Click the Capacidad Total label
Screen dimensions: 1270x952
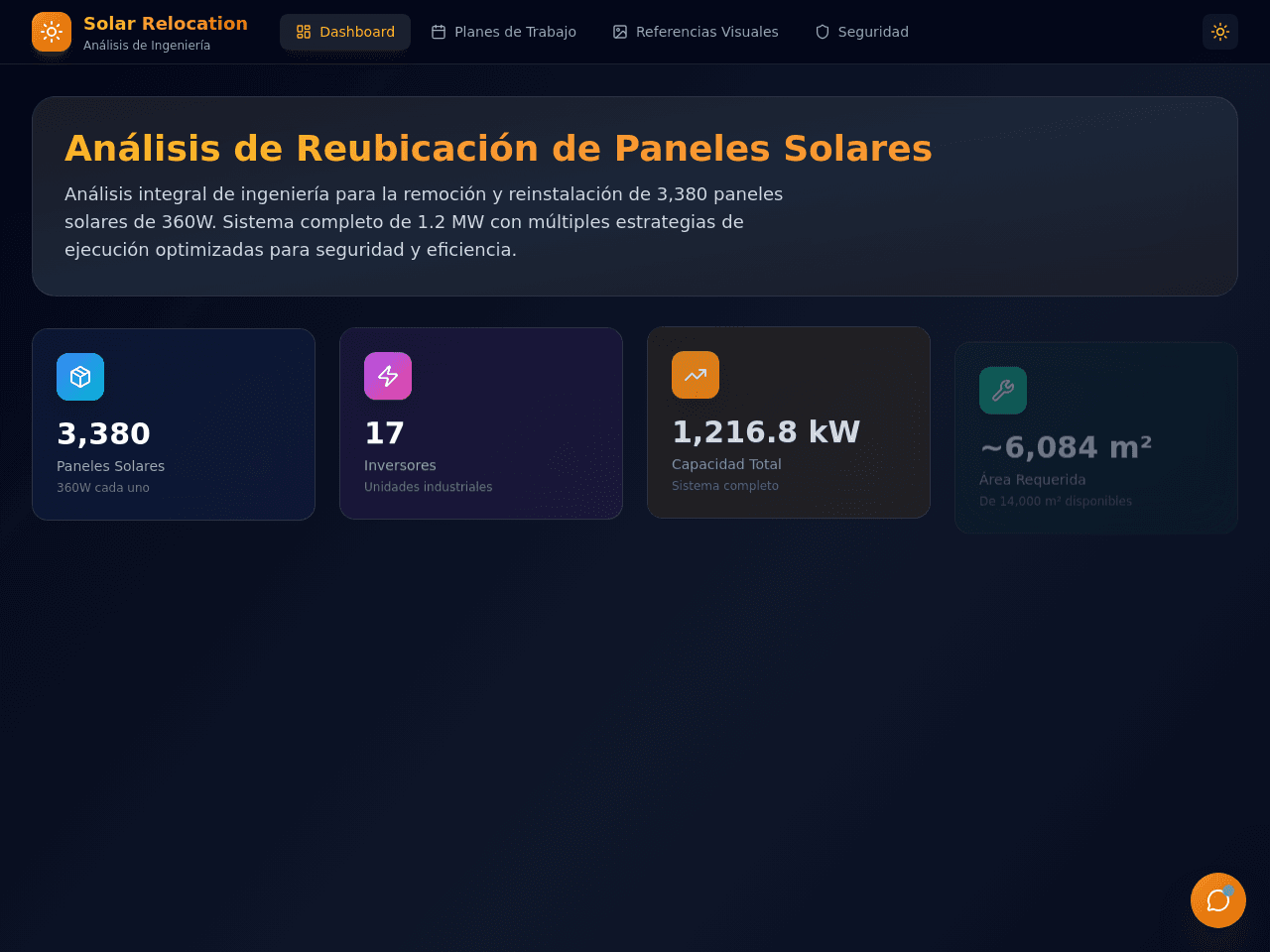click(726, 464)
